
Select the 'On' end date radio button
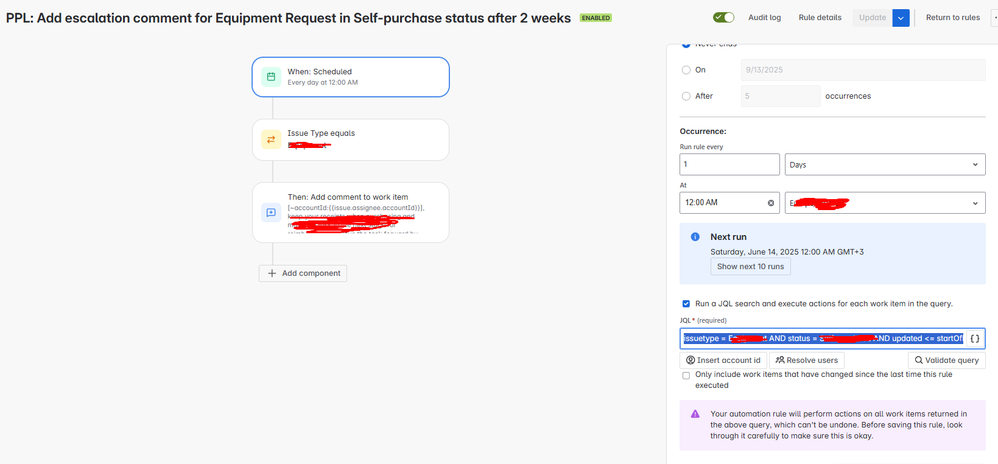(686, 70)
